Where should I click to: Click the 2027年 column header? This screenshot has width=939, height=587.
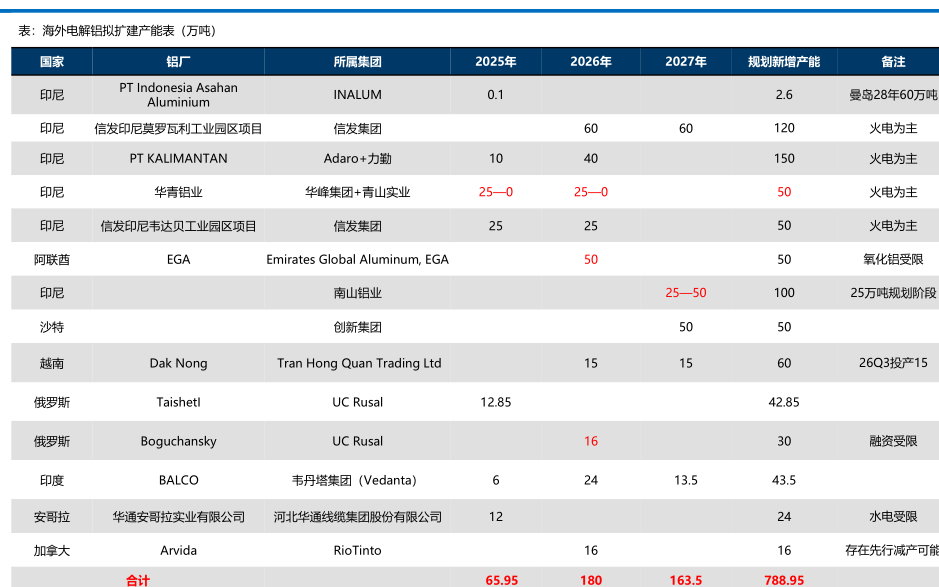click(686, 62)
